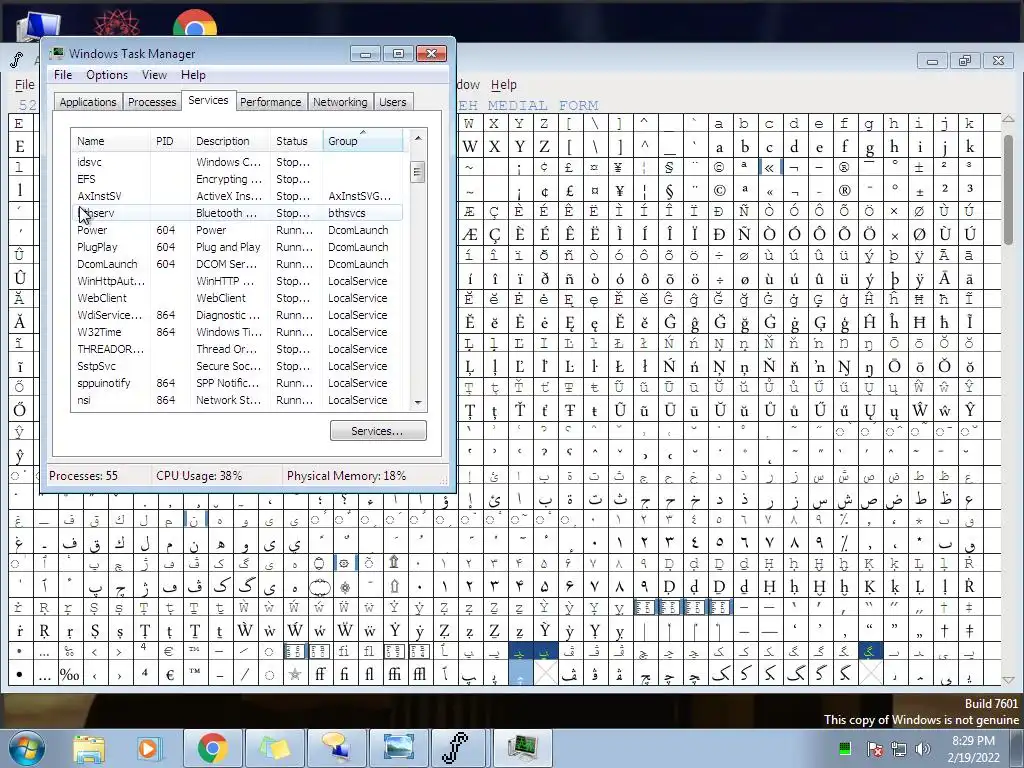1024x768 pixels.
Task: Click the FontForge vertical scrollbar thumb
Action: pyautogui.click(x=1009, y=188)
